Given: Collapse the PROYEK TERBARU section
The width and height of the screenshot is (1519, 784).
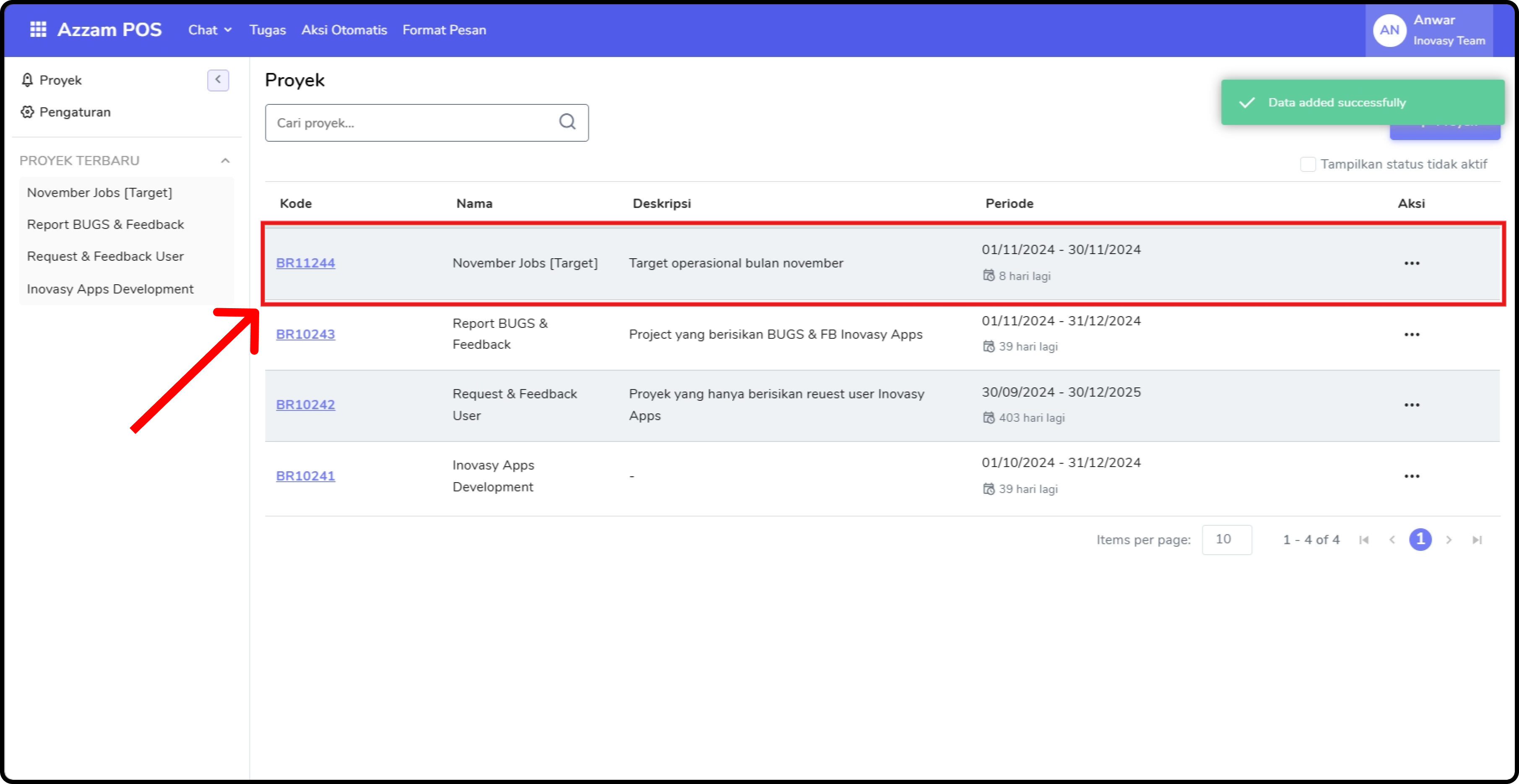Looking at the screenshot, I should coord(225,160).
